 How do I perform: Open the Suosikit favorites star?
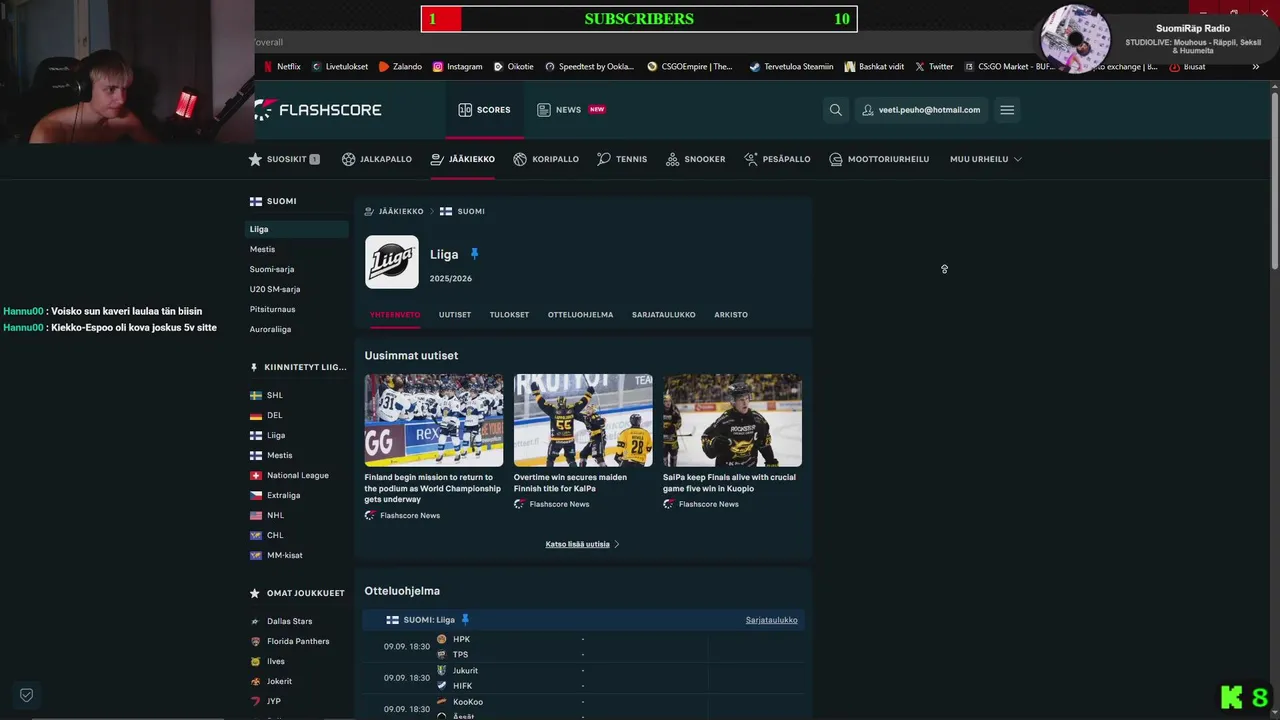pyautogui.click(x=255, y=159)
